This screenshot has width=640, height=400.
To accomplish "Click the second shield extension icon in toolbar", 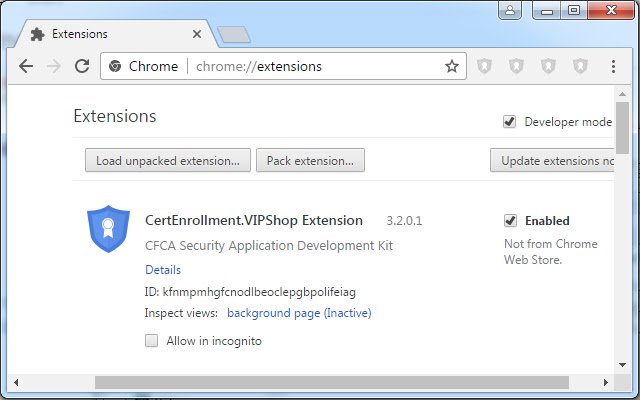I will (516, 66).
